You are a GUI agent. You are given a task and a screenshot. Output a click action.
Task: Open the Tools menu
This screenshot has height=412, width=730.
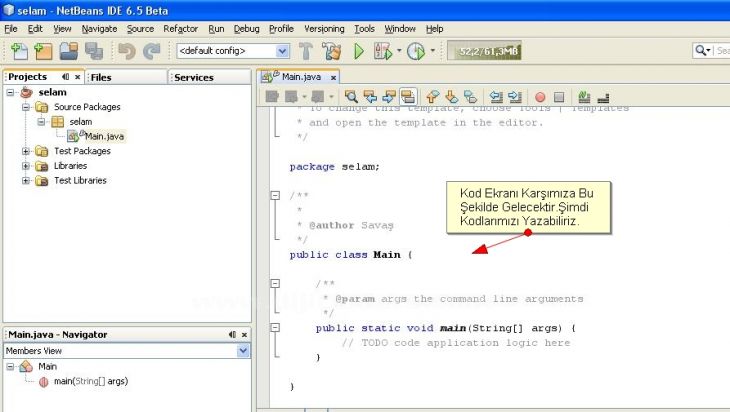coord(364,29)
